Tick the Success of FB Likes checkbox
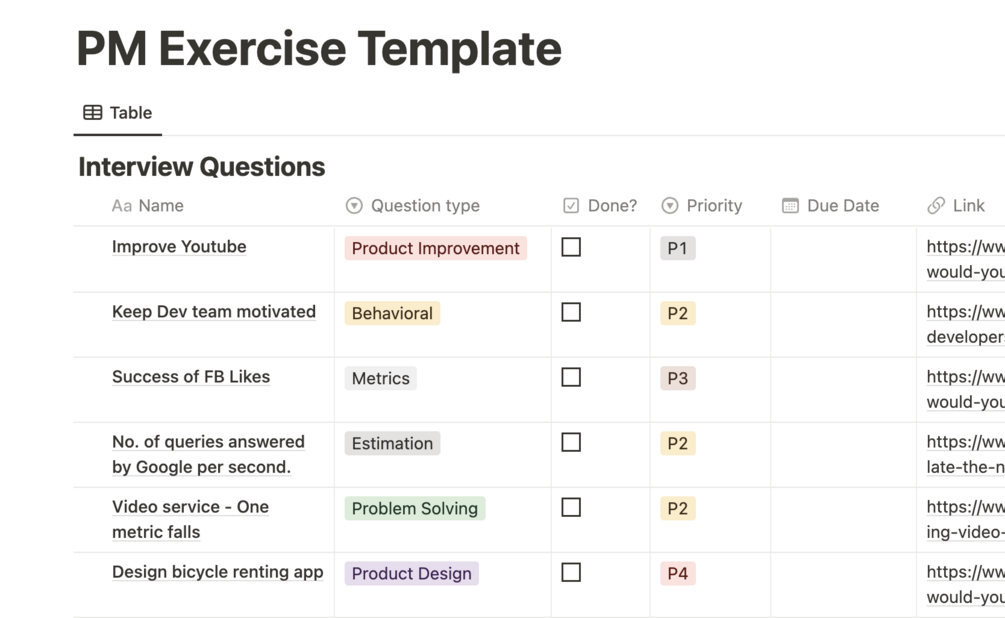Screen dimensions: 1005x618 [571, 377]
